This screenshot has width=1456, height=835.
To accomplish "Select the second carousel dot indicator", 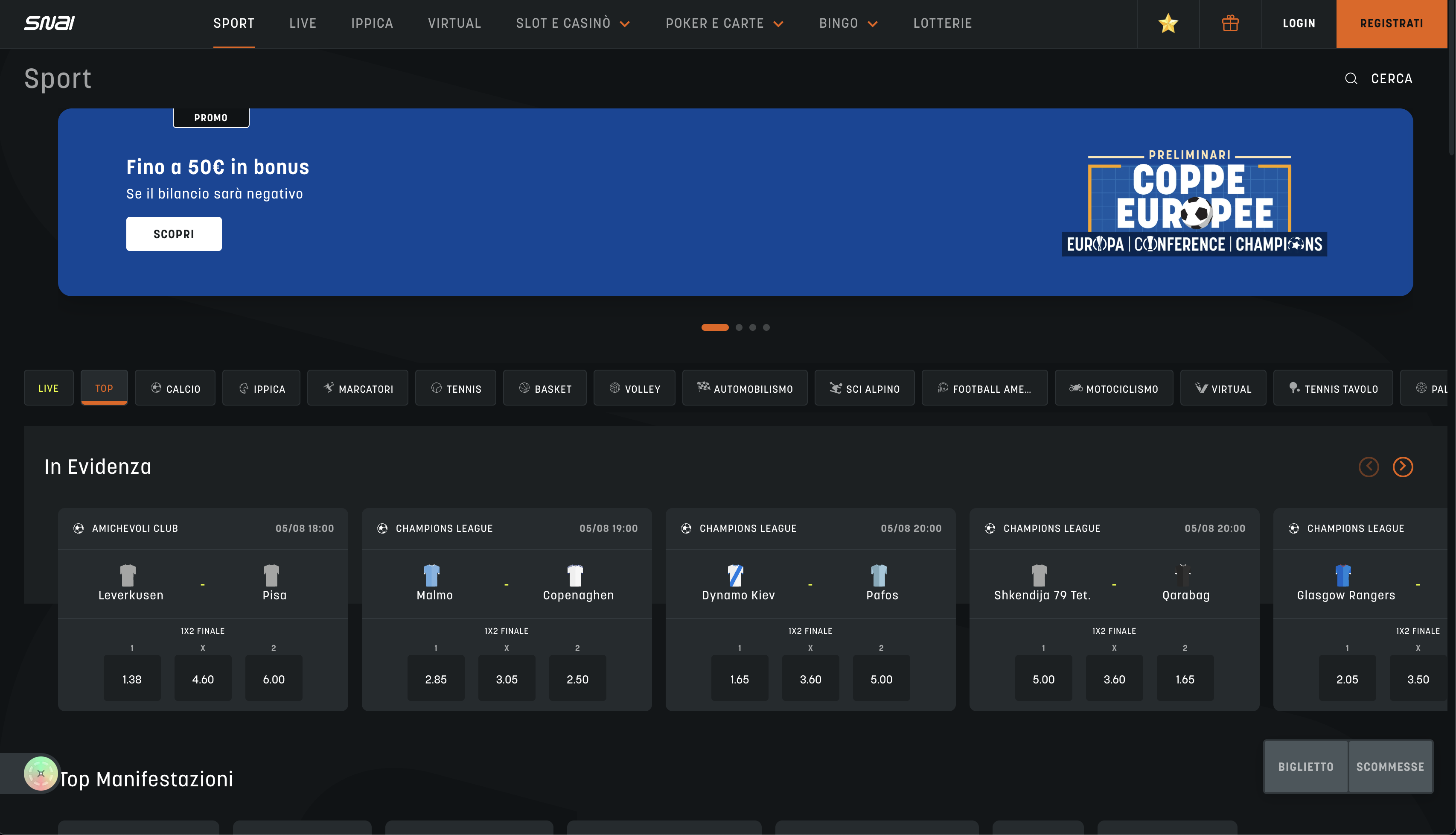I will click(739, 327).
